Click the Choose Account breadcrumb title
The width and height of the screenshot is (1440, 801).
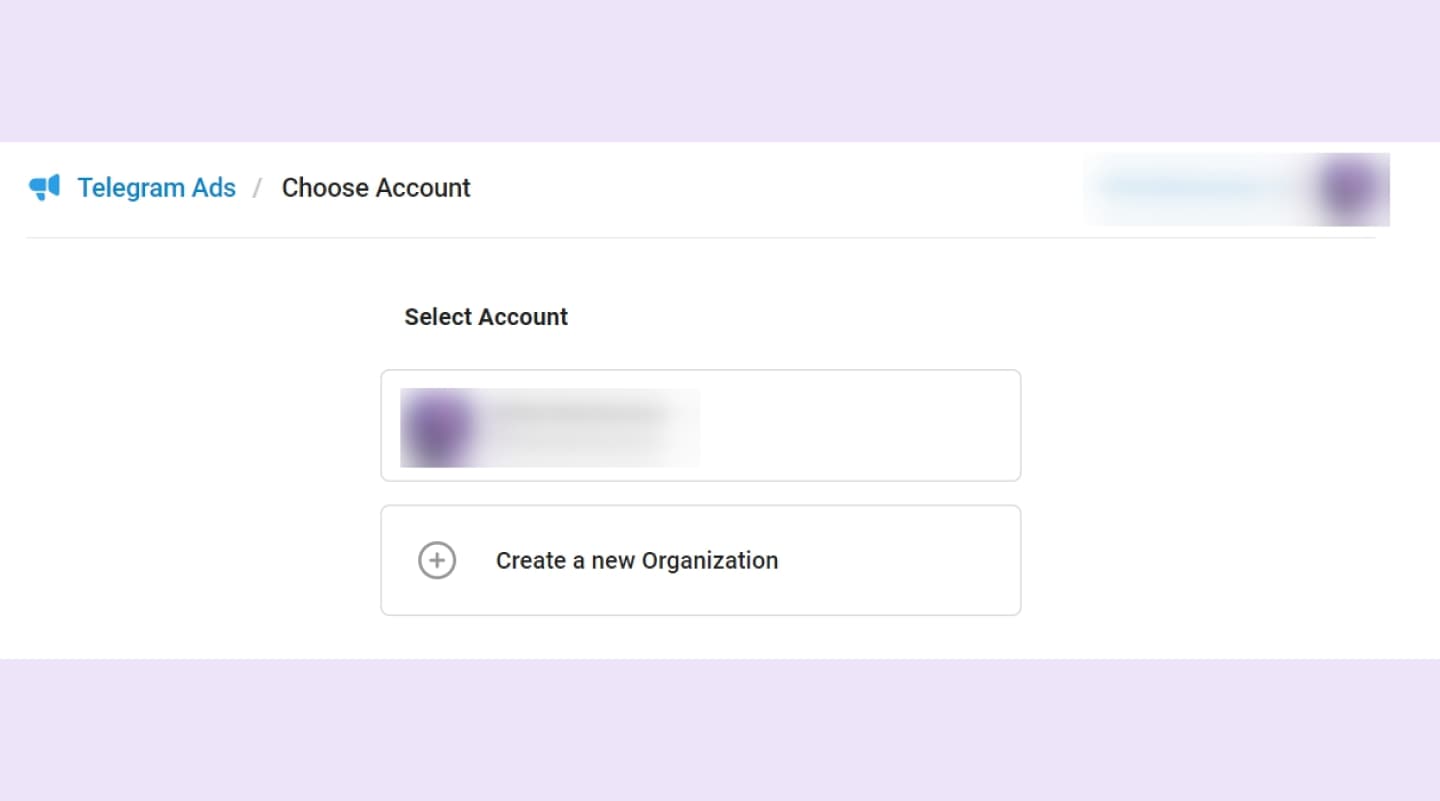tap(376, 188)
